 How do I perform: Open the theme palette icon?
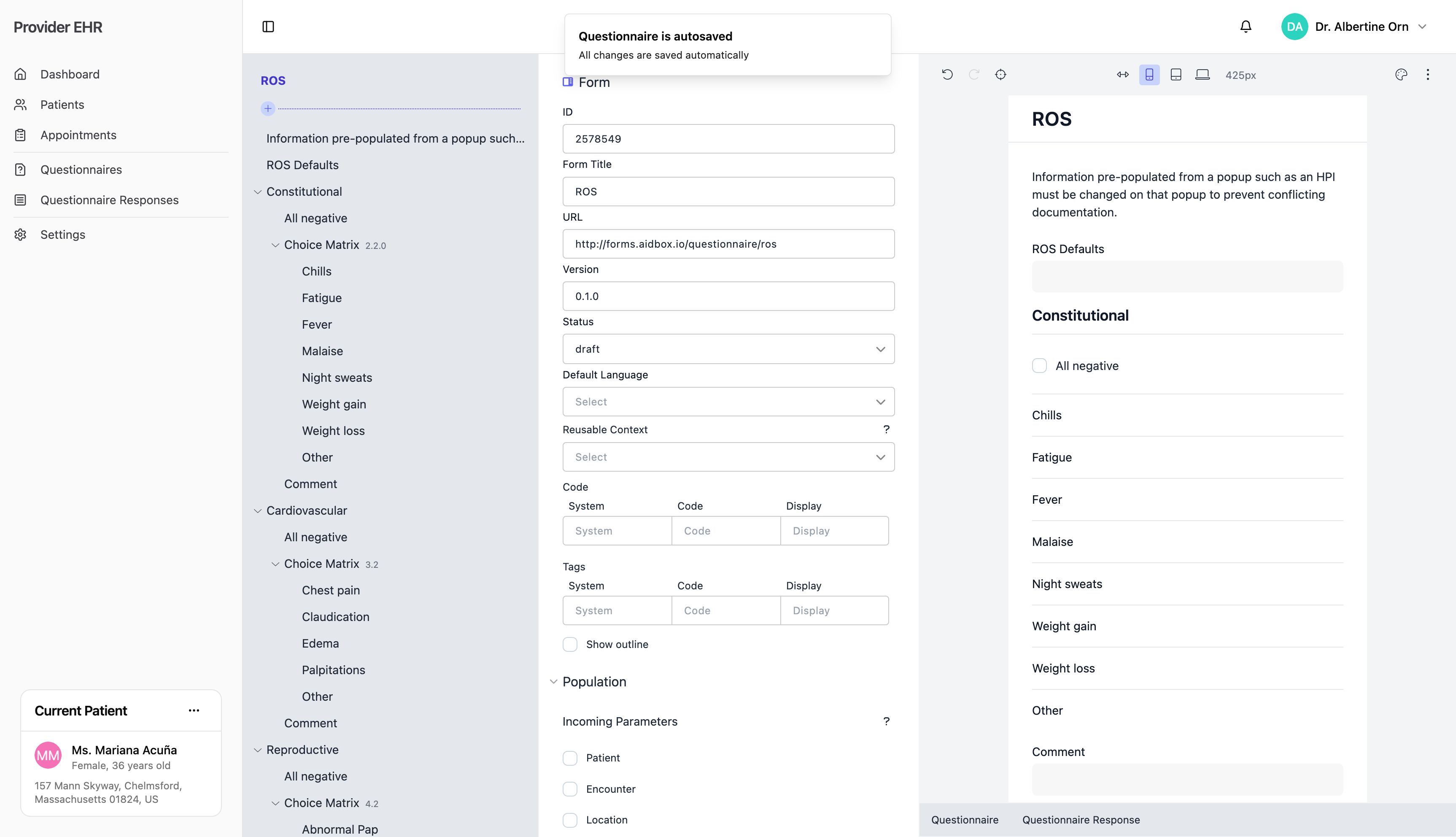point(1402,75)
